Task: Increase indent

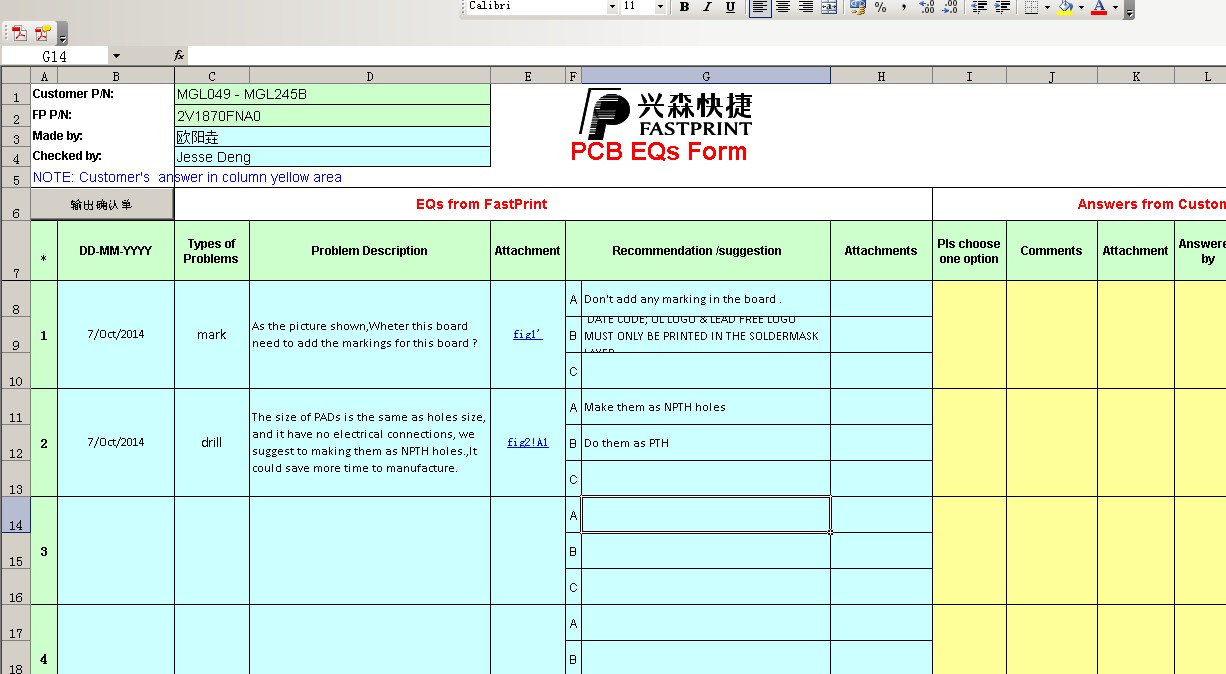Action: coord(1002,7)
